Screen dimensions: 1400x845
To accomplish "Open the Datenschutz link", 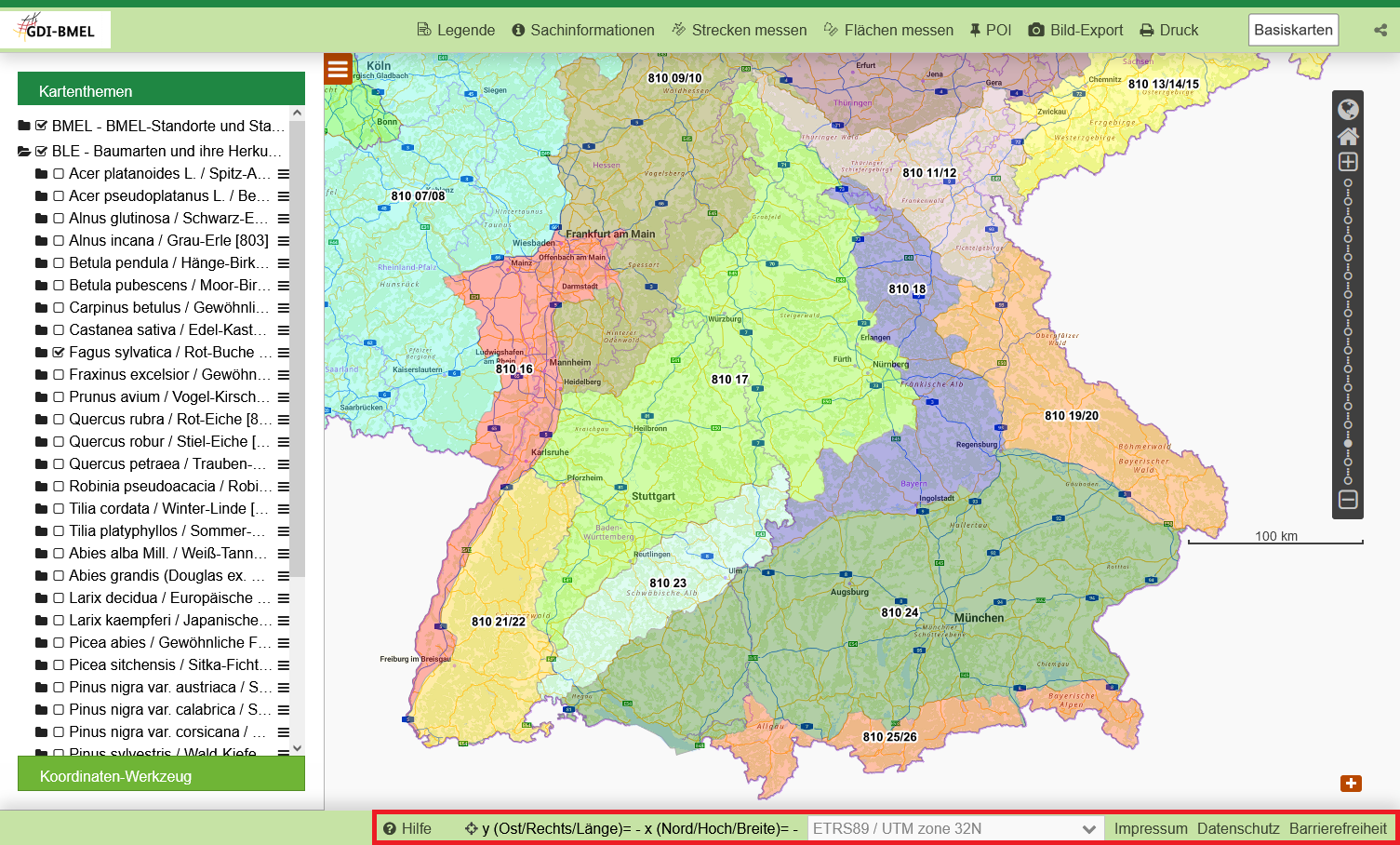I will coord(1238,828).
